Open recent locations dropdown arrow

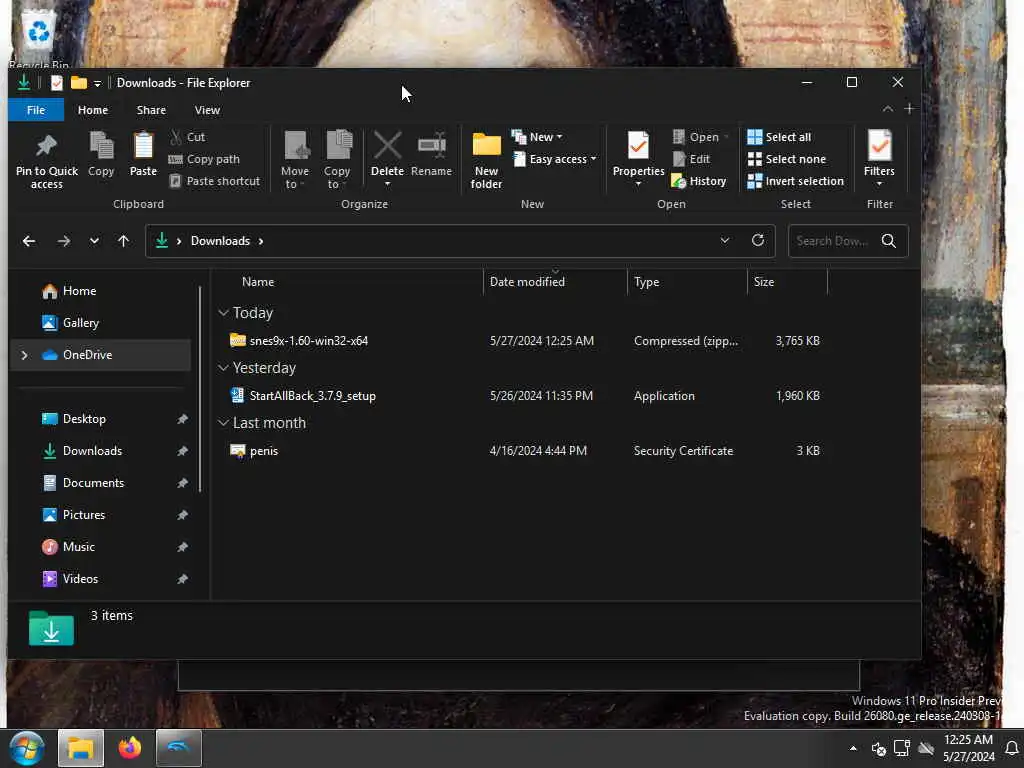(x=94, y=241)
